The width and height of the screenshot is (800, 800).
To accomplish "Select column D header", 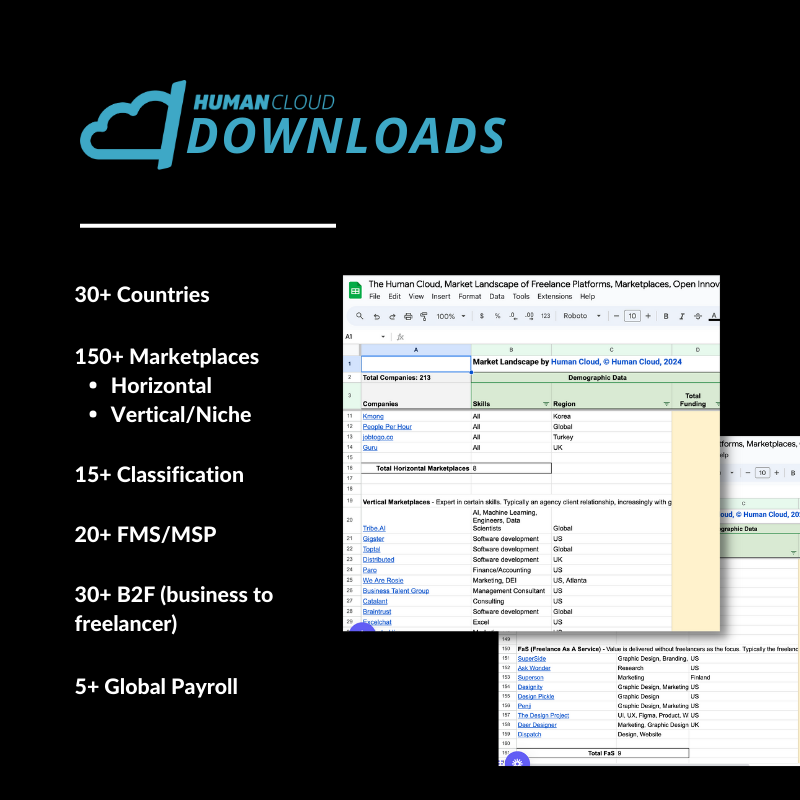I will [x=697, y=350].
